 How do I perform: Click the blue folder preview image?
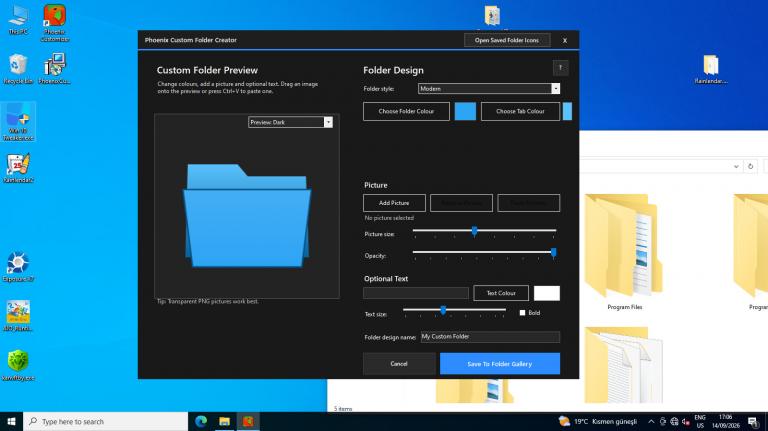pos(247,216)
